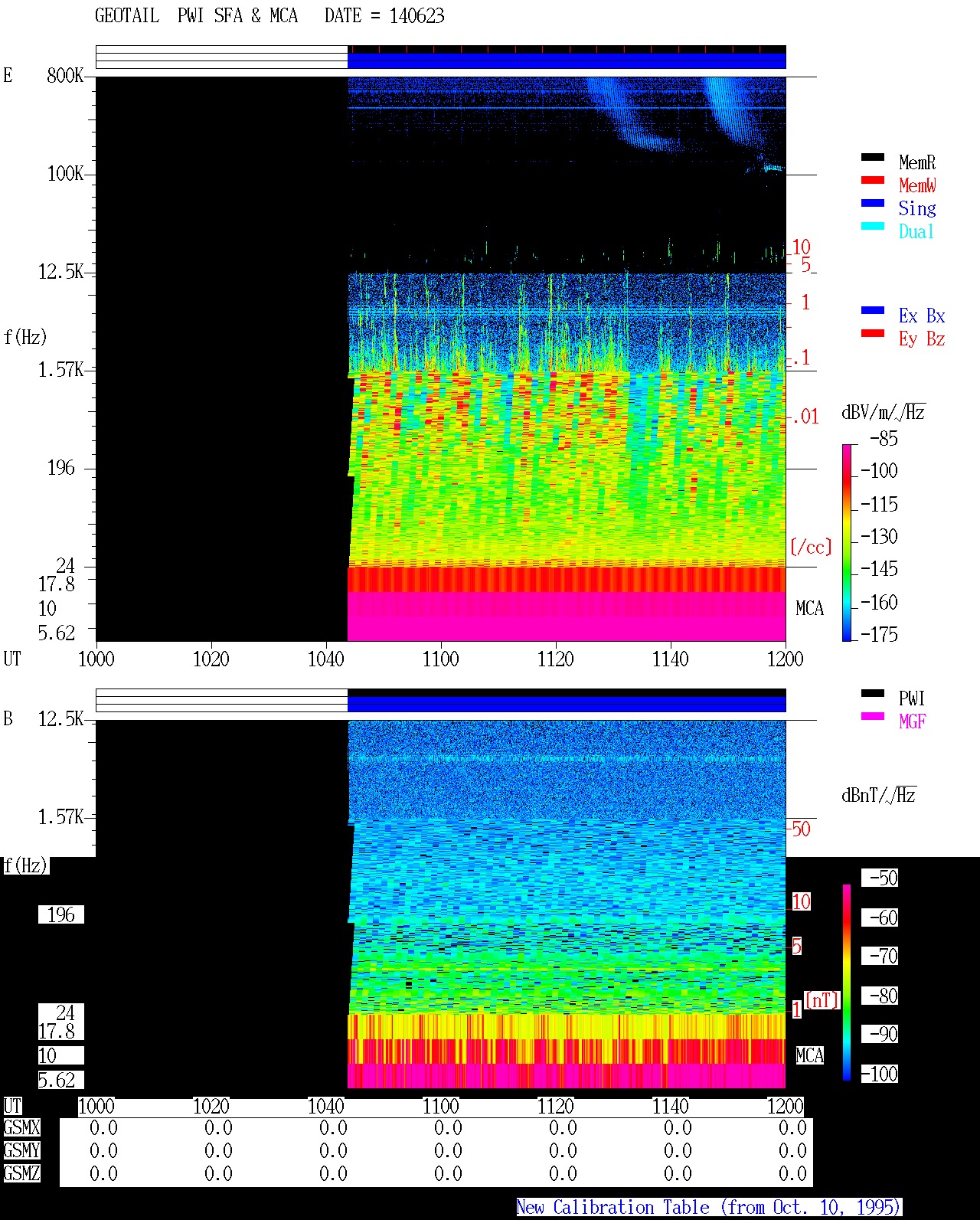Click the dBV/m color scale bar
Screen dimensions: 980x1220
847,542
